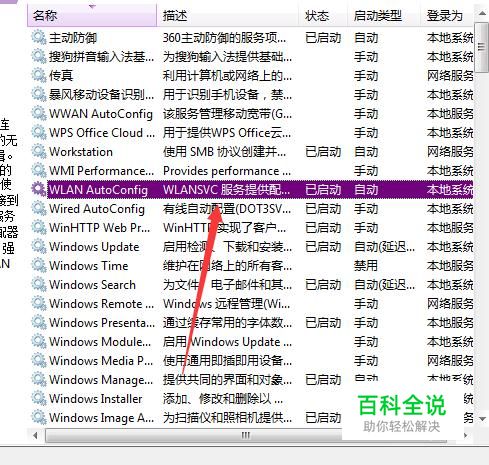
Task: Select the highlighted WLAN AutoConfig name
Action: 98,190
